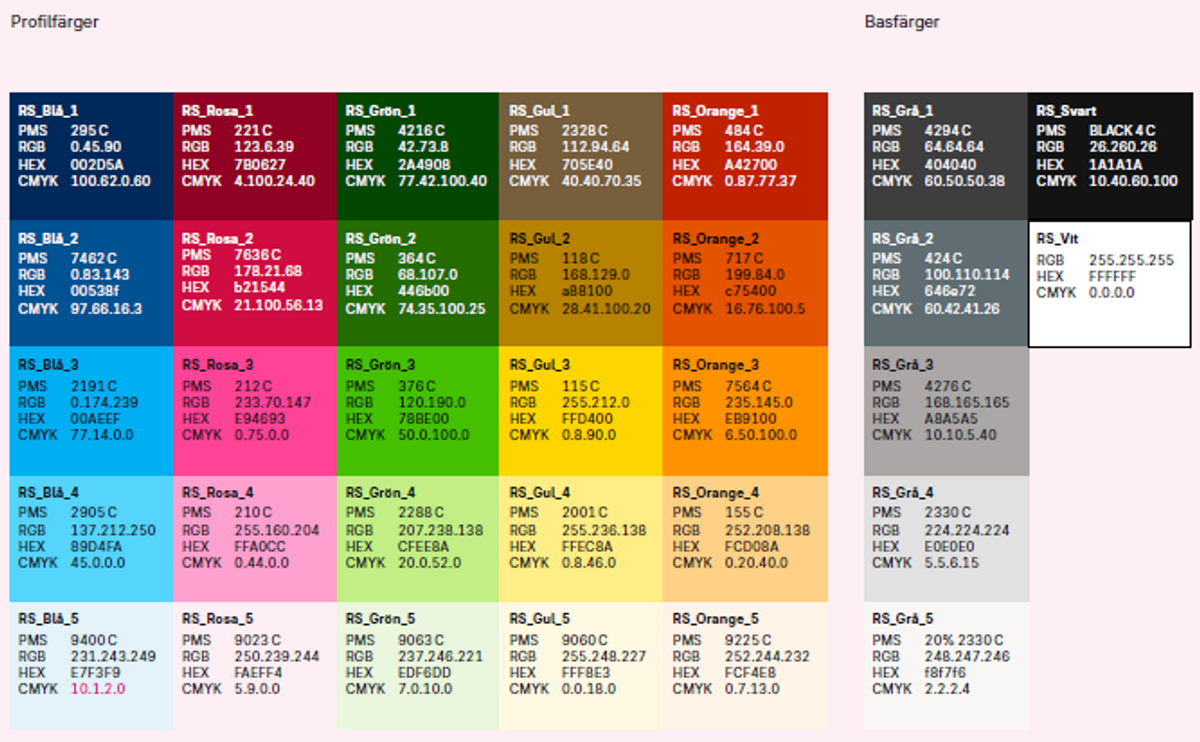Click the RS_Blå_1 dark blue swatch
The image size is (1200, 742).
[91, 156]
